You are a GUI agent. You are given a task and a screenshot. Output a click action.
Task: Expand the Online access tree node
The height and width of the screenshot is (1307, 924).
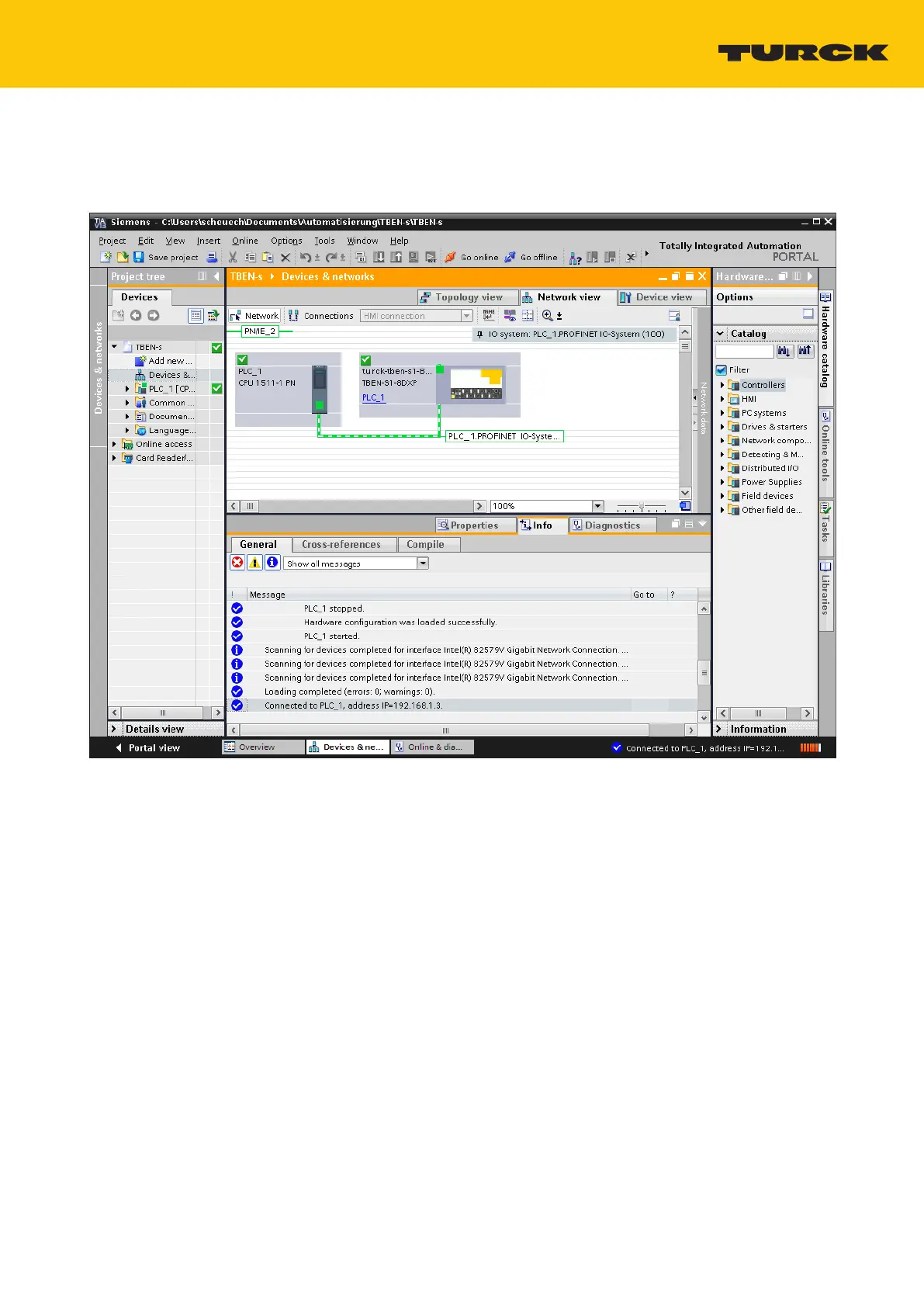point(114,444)
